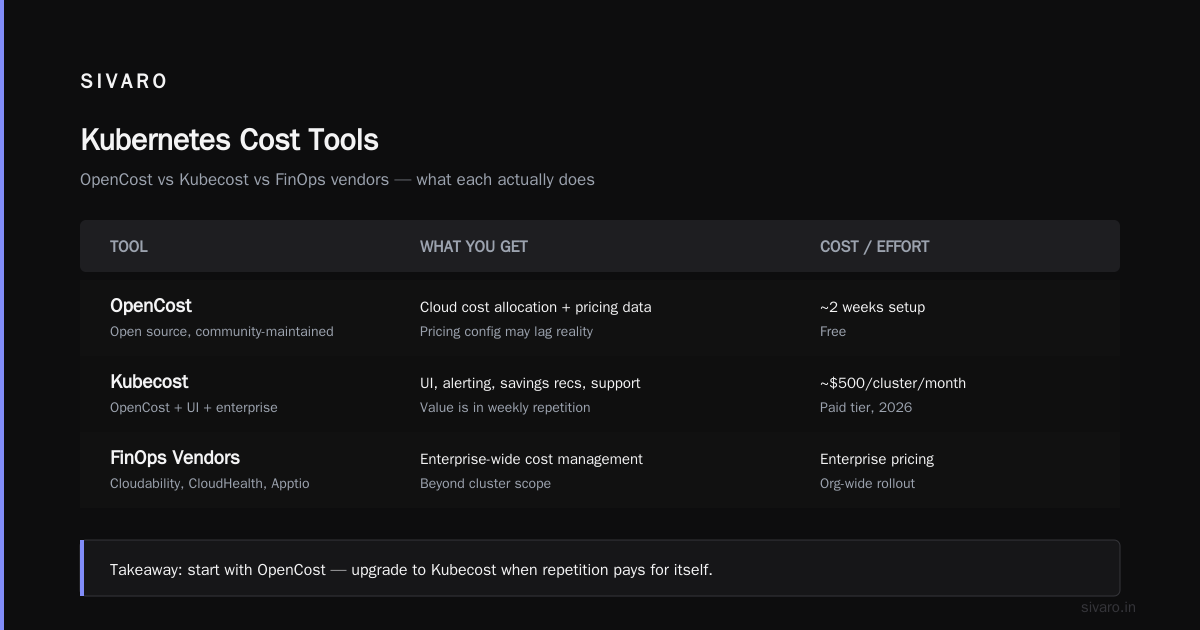Image resolution: width=1200 pixels, height=630 pixels.
Task: Click 'Cloud cost allocation + pricing data' cell
Action: tap(535, 307)
